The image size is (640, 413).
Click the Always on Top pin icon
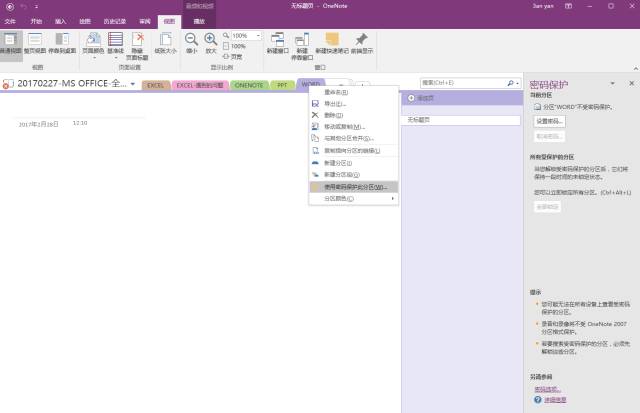click(361, 43)
